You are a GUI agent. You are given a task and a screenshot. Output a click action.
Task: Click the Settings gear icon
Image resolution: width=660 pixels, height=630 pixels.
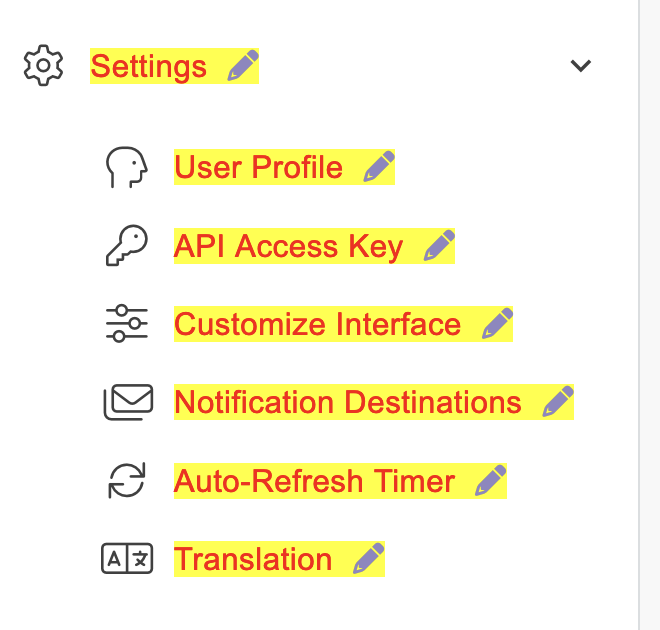pyautogui.click(x=43, y=66)
